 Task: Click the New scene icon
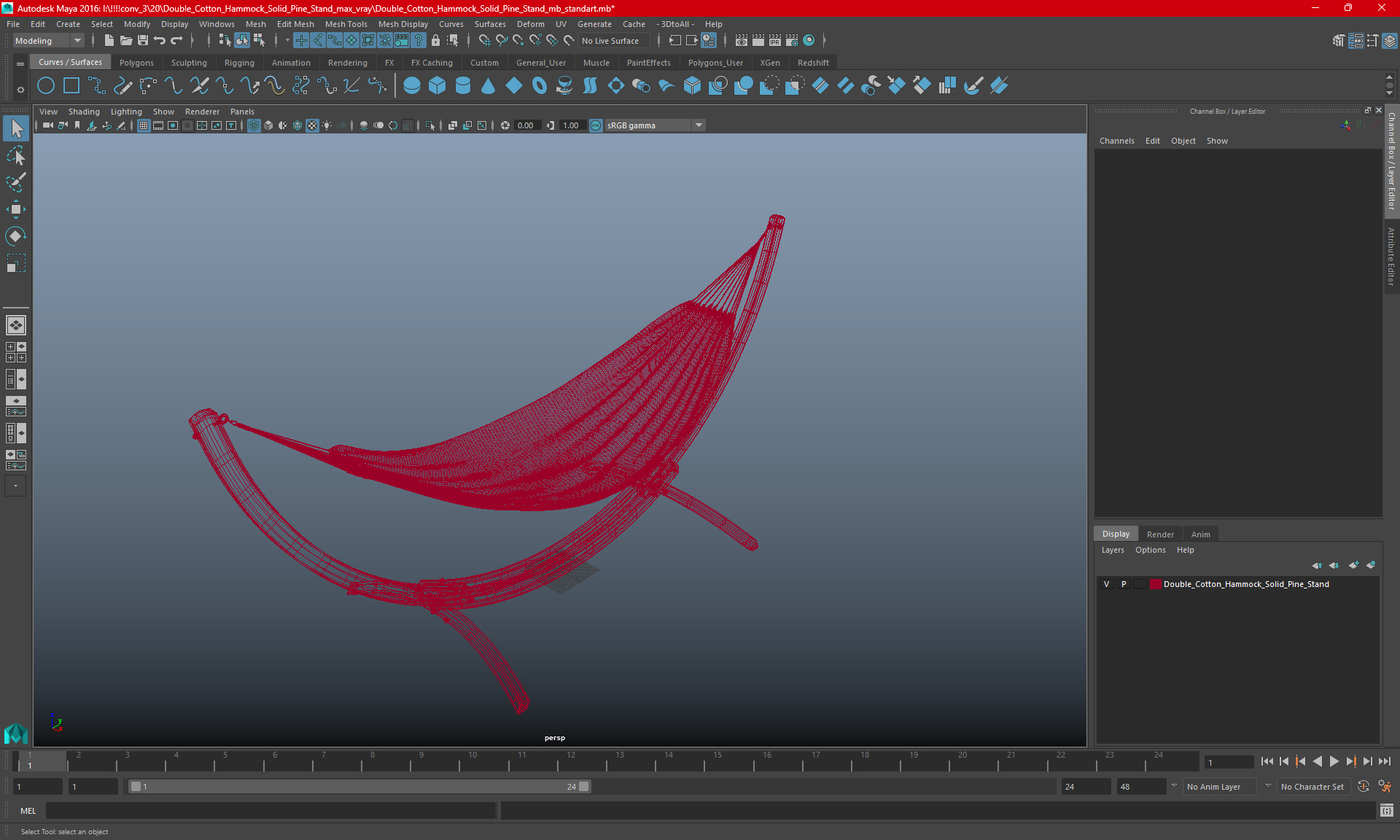tap(109, 41)
